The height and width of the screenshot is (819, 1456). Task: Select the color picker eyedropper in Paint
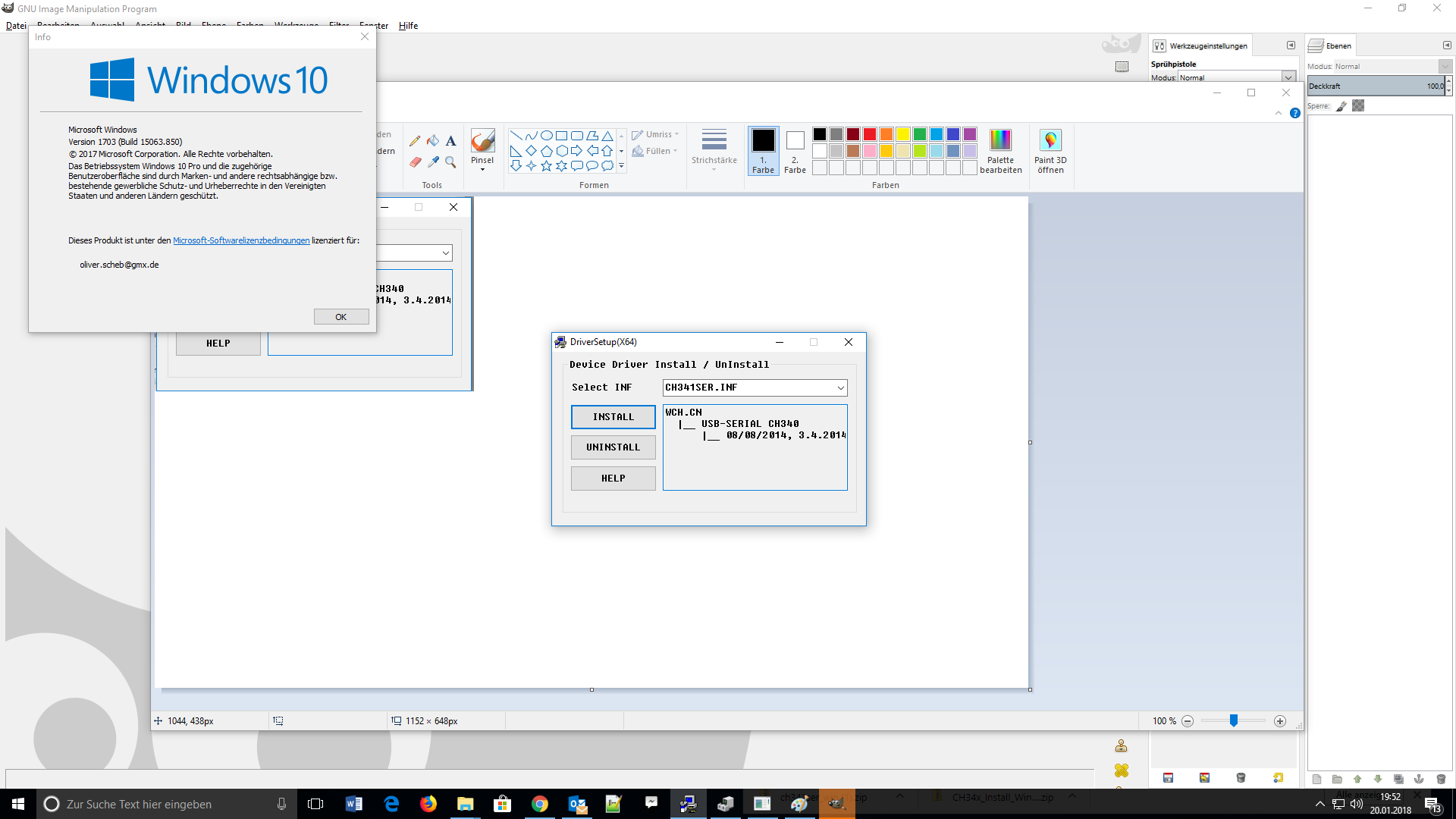[433, 162]
